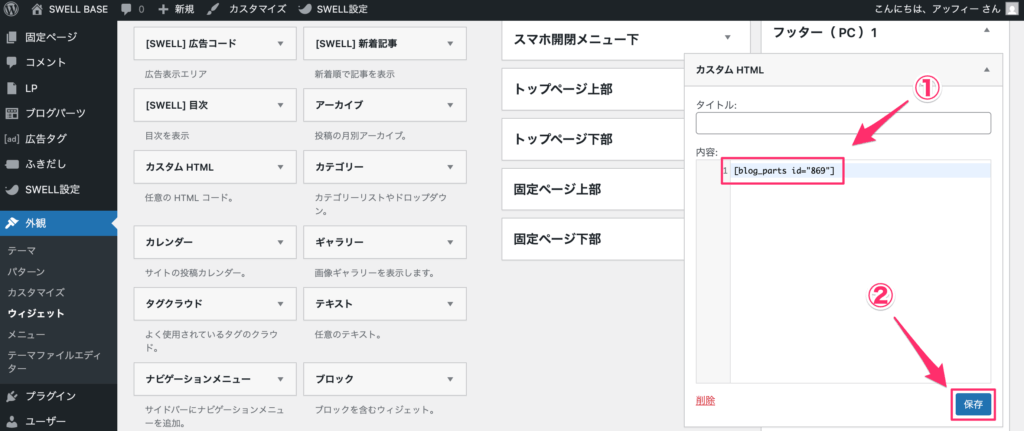
Task: Collapse カスタム HTML widget in footer
Action: (987, 70)
